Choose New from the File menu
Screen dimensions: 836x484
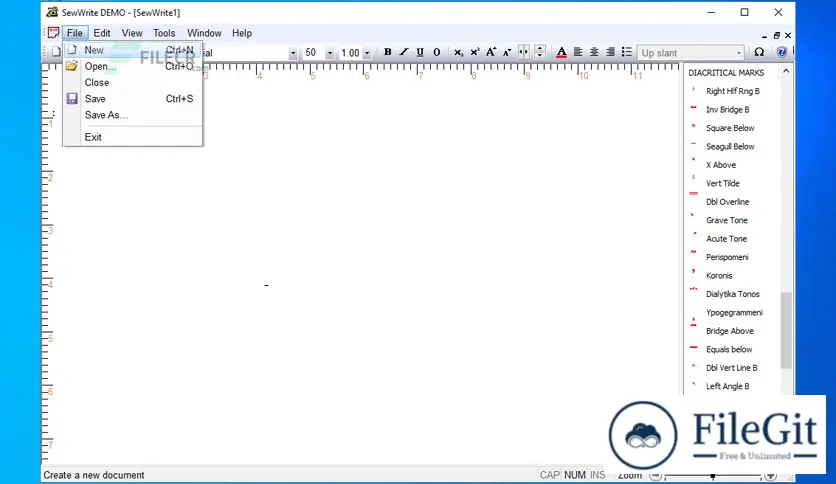(133, 50)
